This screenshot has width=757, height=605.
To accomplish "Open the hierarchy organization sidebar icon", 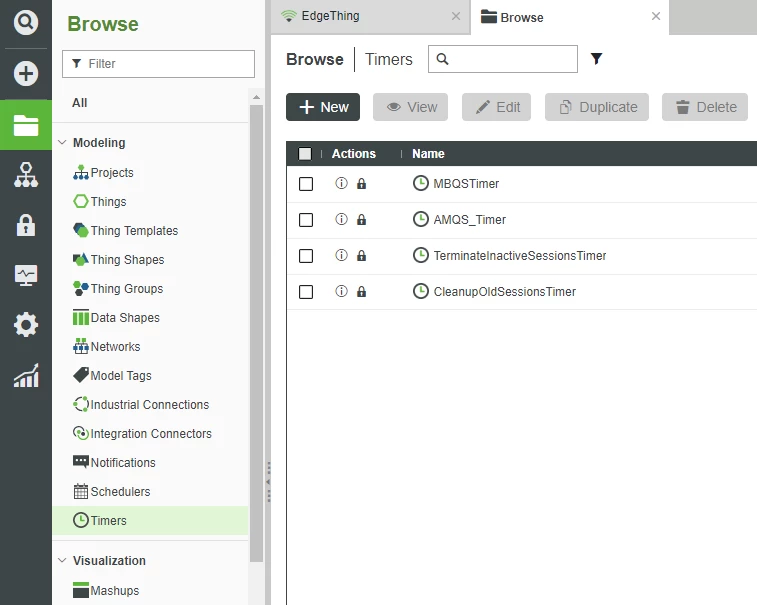I will pos(26,175).
